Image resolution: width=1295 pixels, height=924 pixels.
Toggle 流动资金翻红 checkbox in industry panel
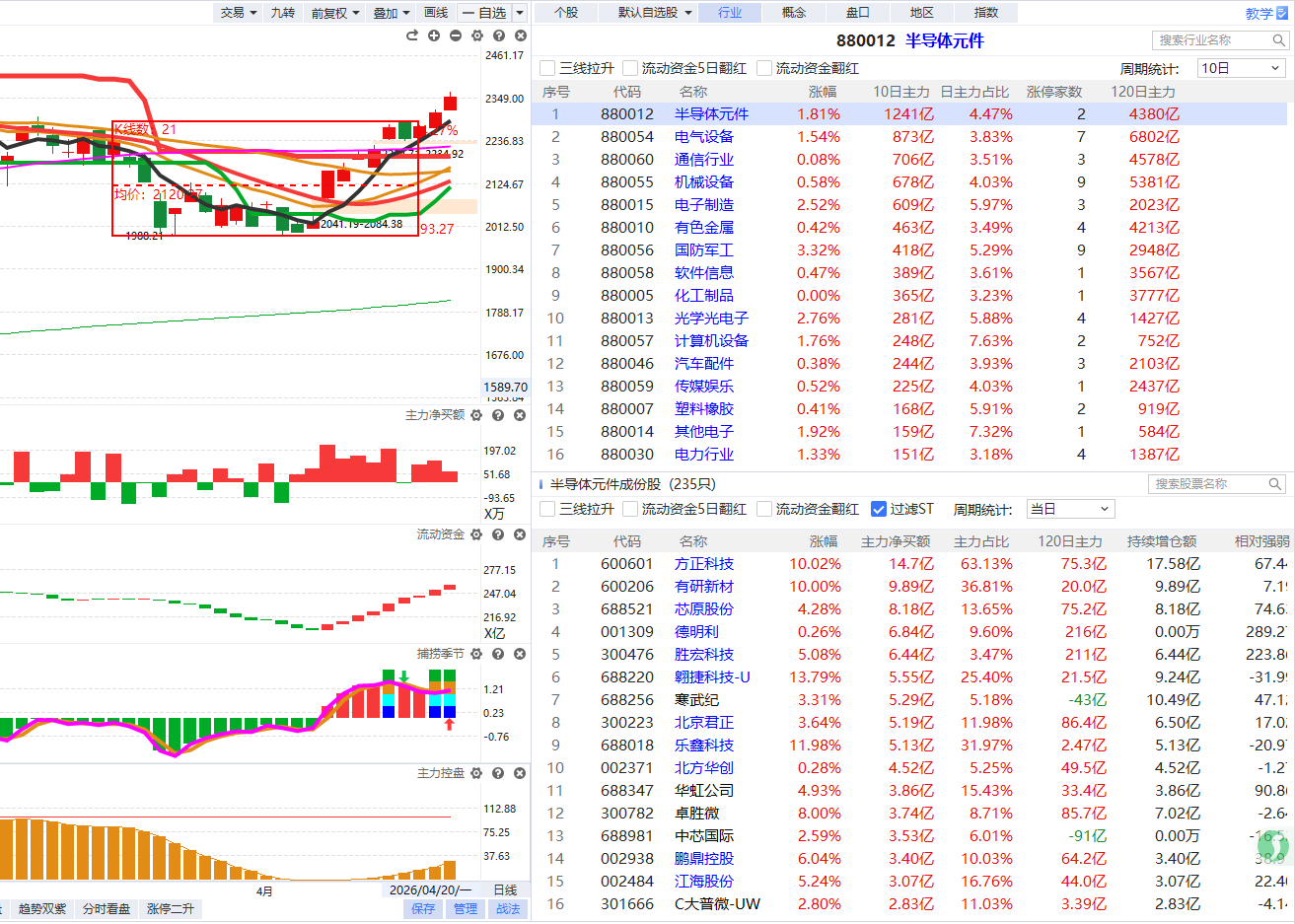tap(764, 68)
